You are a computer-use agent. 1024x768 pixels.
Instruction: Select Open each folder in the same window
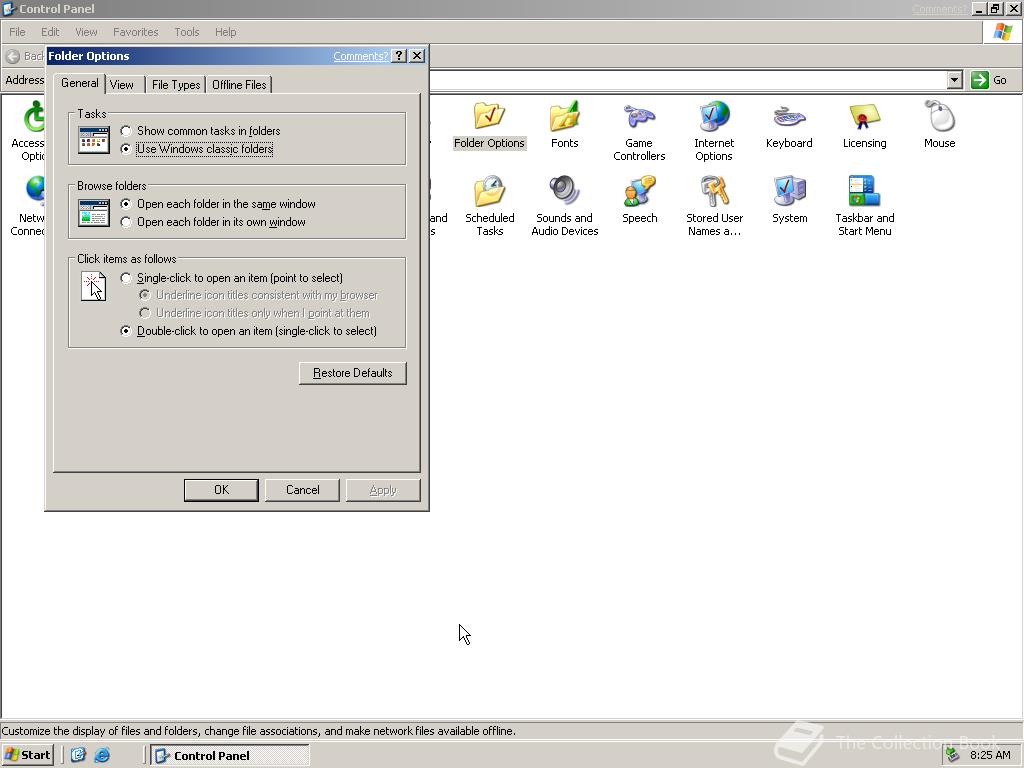[126, 204]
